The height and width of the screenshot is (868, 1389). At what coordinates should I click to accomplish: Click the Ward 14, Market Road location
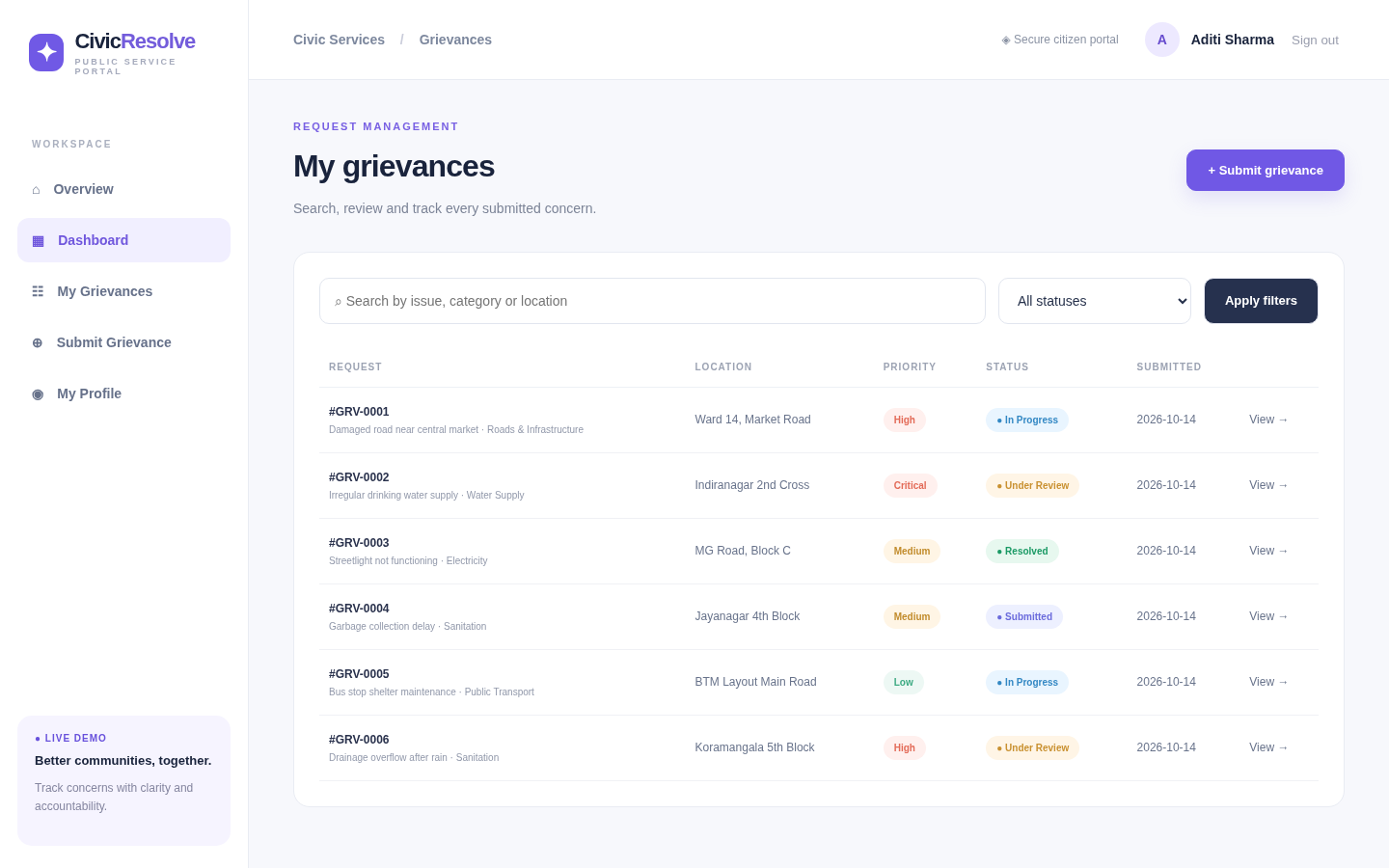[752, 420]
